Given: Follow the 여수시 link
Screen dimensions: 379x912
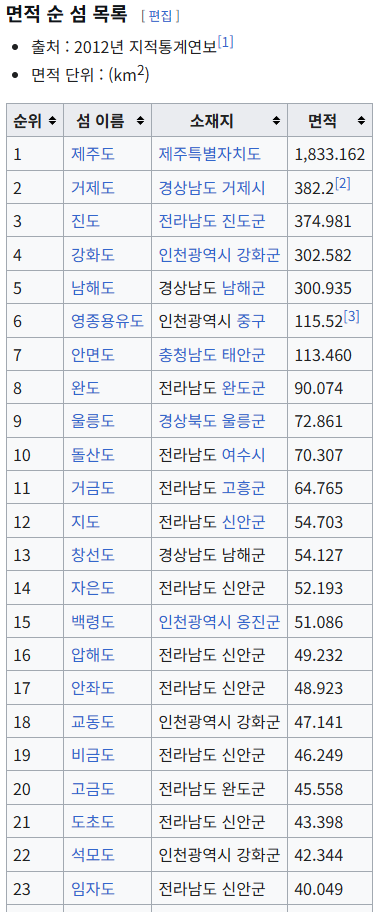Looking at the screenshot, I should 244,455.
